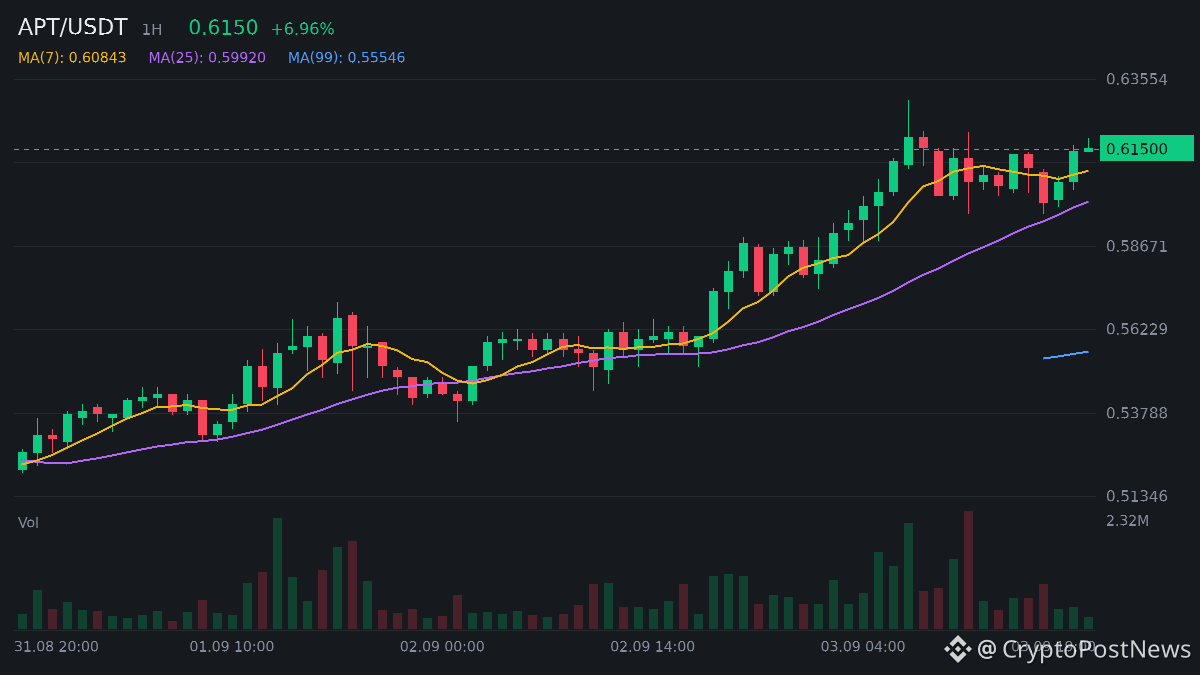The height and width of the screenshot is (675, 1200).
Task: Select the APT/USDT pair title
Action: [x=73, y=28]
